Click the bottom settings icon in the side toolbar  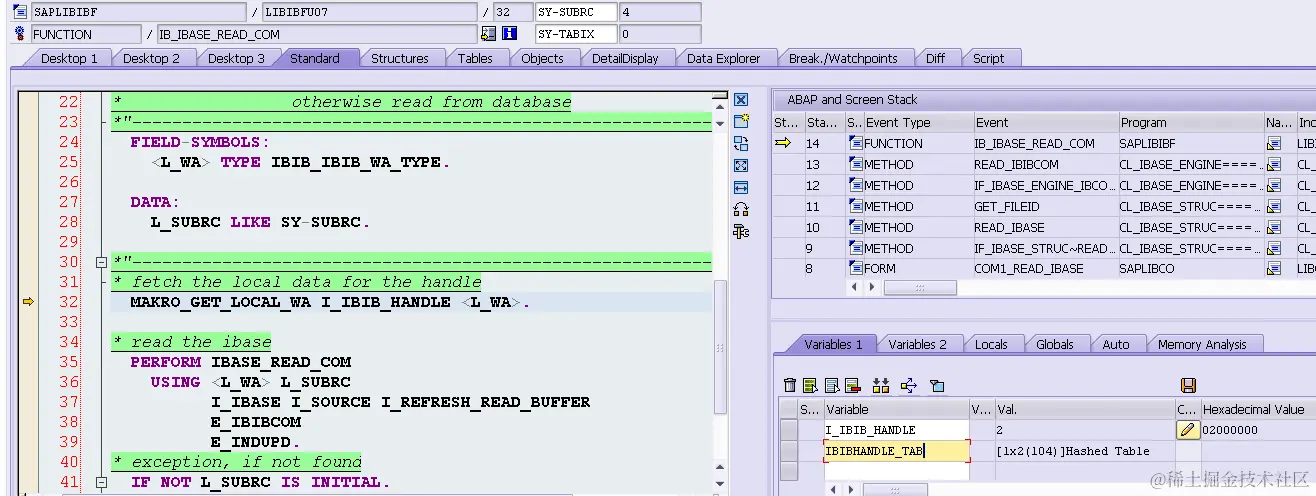click(741, 232)
